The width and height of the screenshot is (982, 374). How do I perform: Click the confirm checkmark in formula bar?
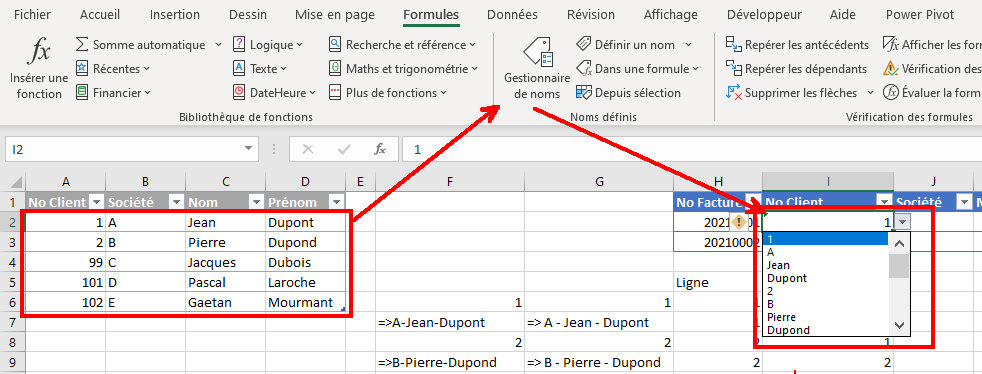pos(344,150)
